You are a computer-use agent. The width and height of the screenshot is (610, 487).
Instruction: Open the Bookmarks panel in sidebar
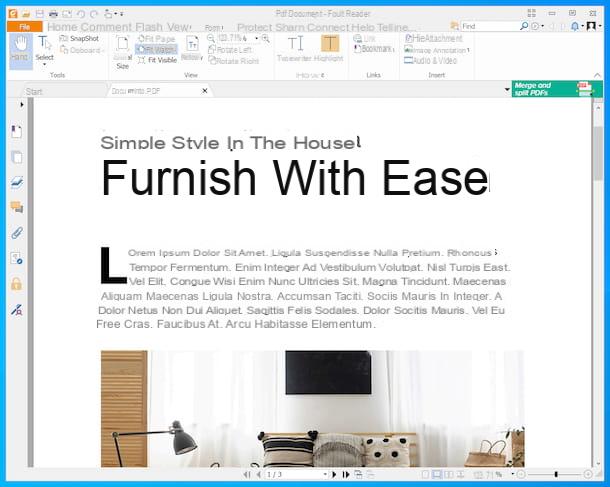click(16, 132)
